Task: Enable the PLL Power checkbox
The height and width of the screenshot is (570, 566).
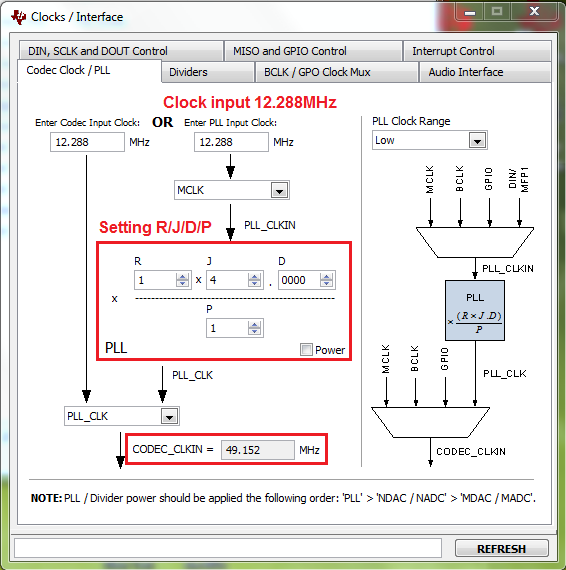Action: coord(306,350)
